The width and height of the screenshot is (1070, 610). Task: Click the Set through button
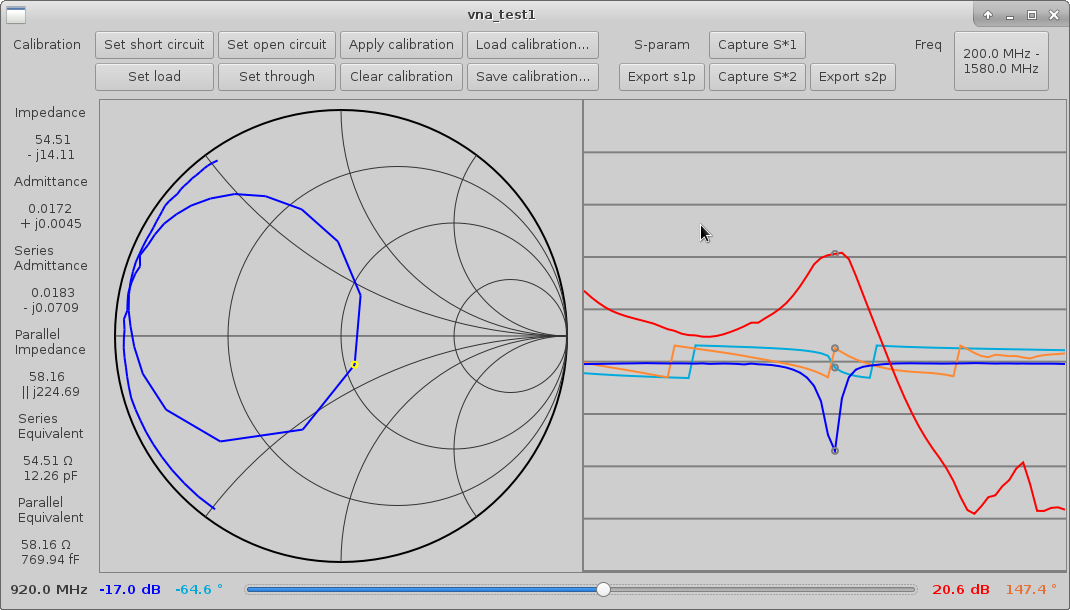(276, 77)
